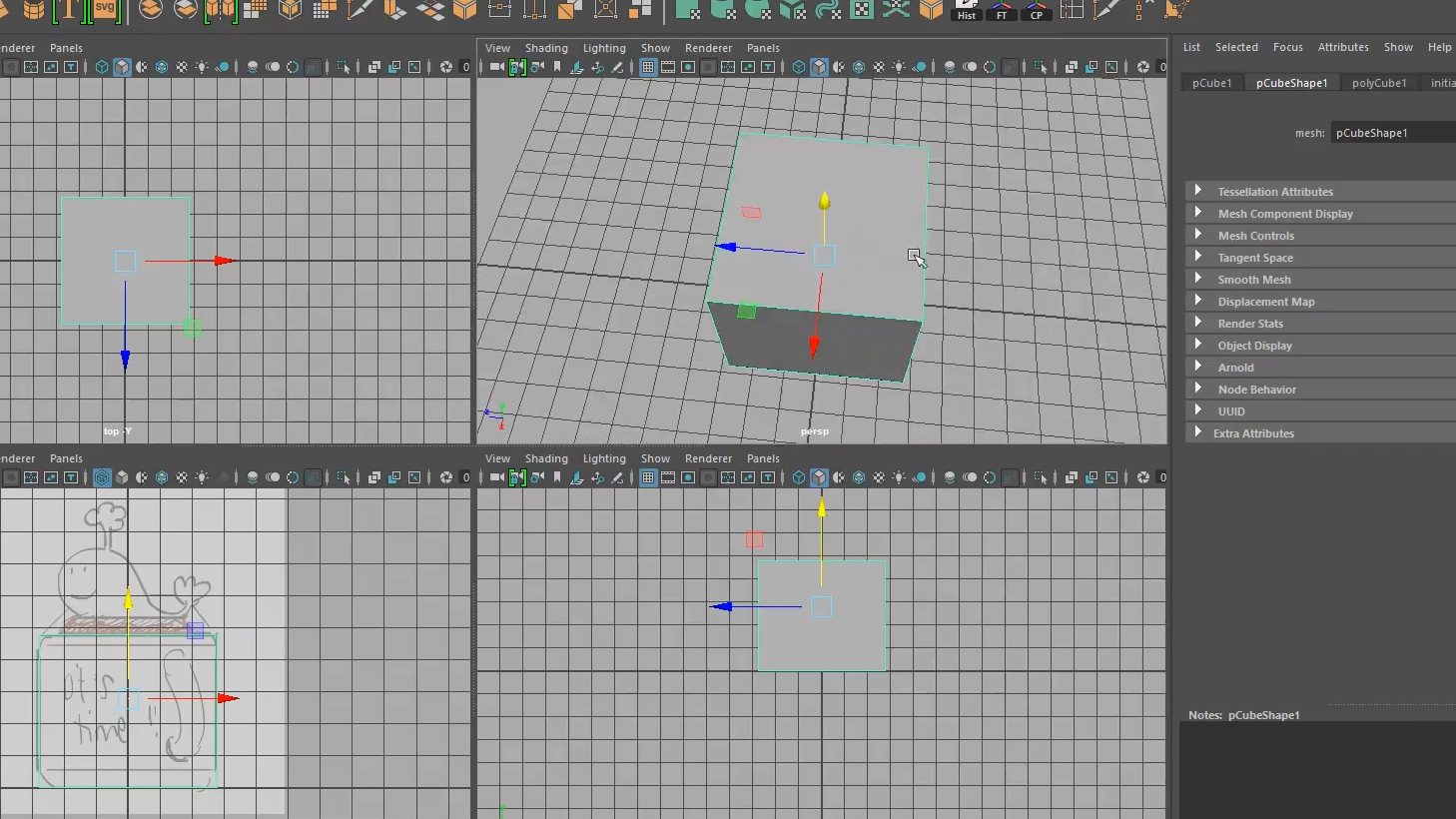
Task: Open the Attributes menu in Attribute Editor
Action: pyautogui.click(x=1342, y=47)
